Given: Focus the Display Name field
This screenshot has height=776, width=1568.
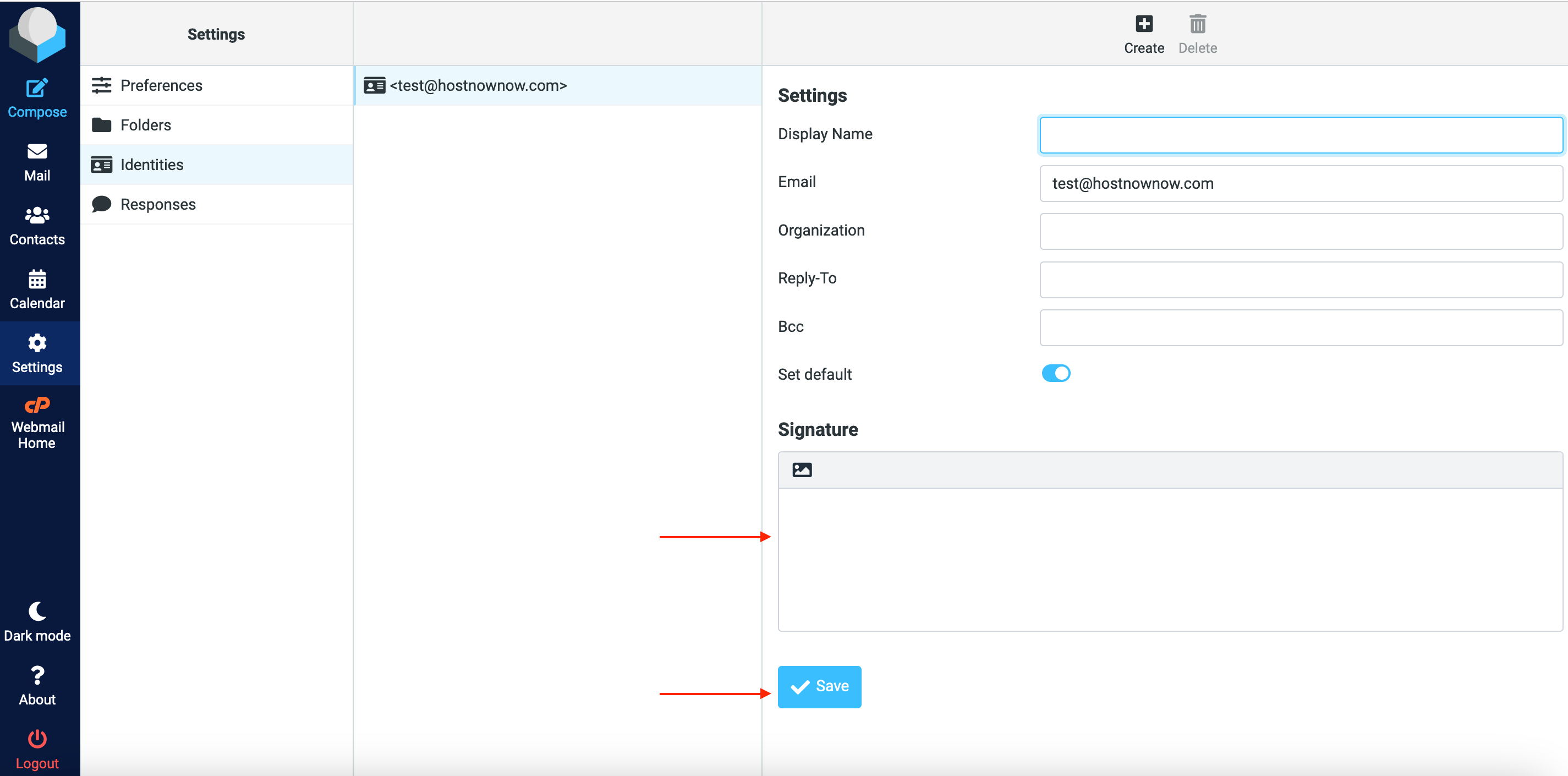Looking at the screenshot, I should 1301,135.
